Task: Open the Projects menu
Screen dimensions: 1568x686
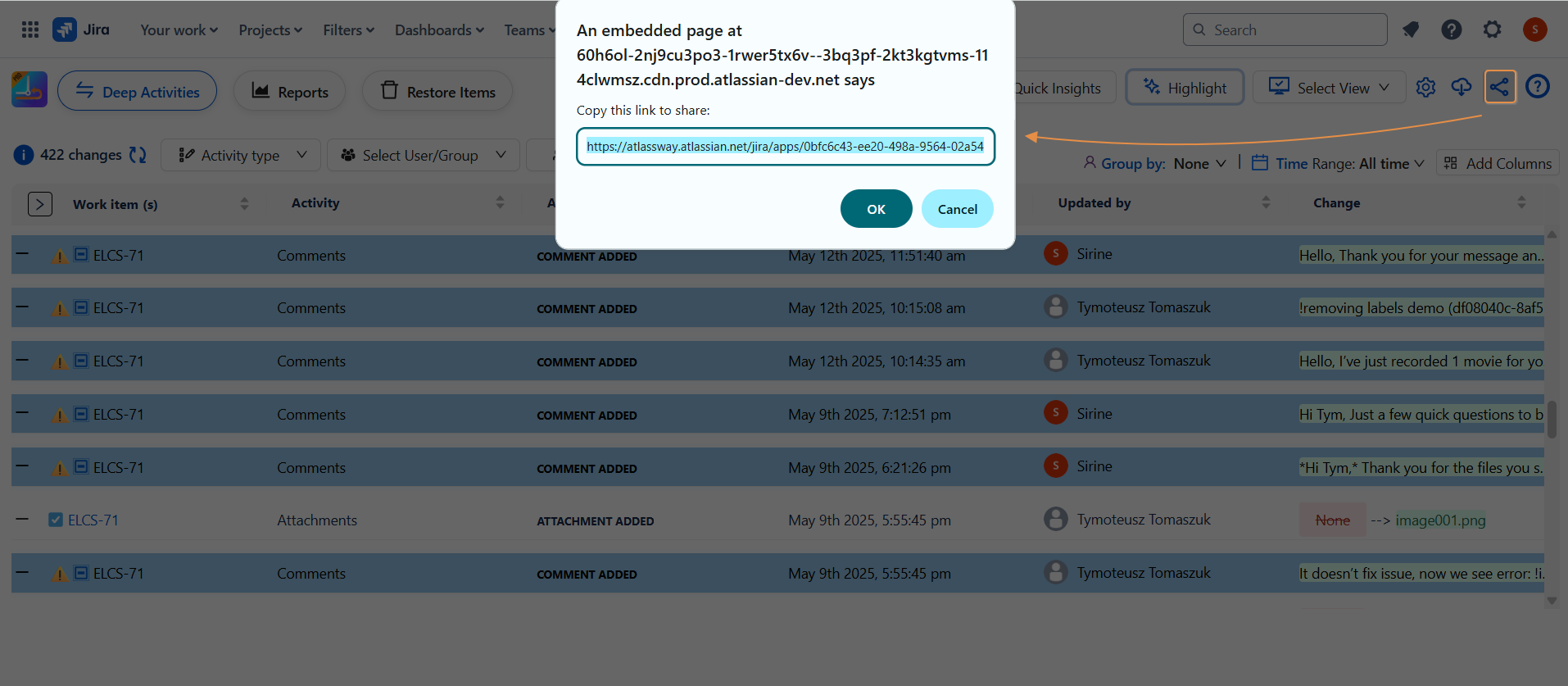Action: [x=270, y=30]
